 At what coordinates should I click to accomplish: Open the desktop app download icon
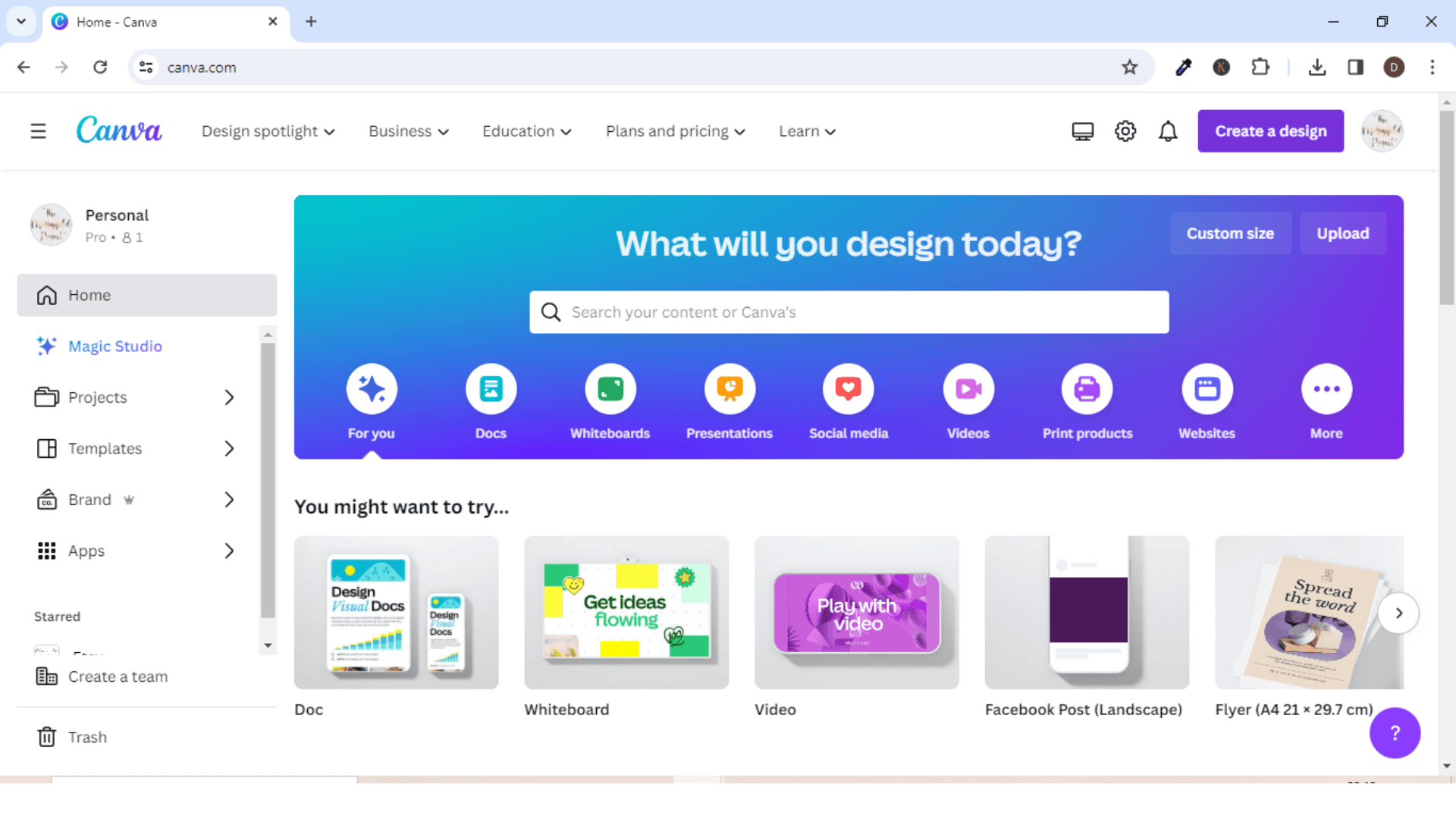[1082, 131]
